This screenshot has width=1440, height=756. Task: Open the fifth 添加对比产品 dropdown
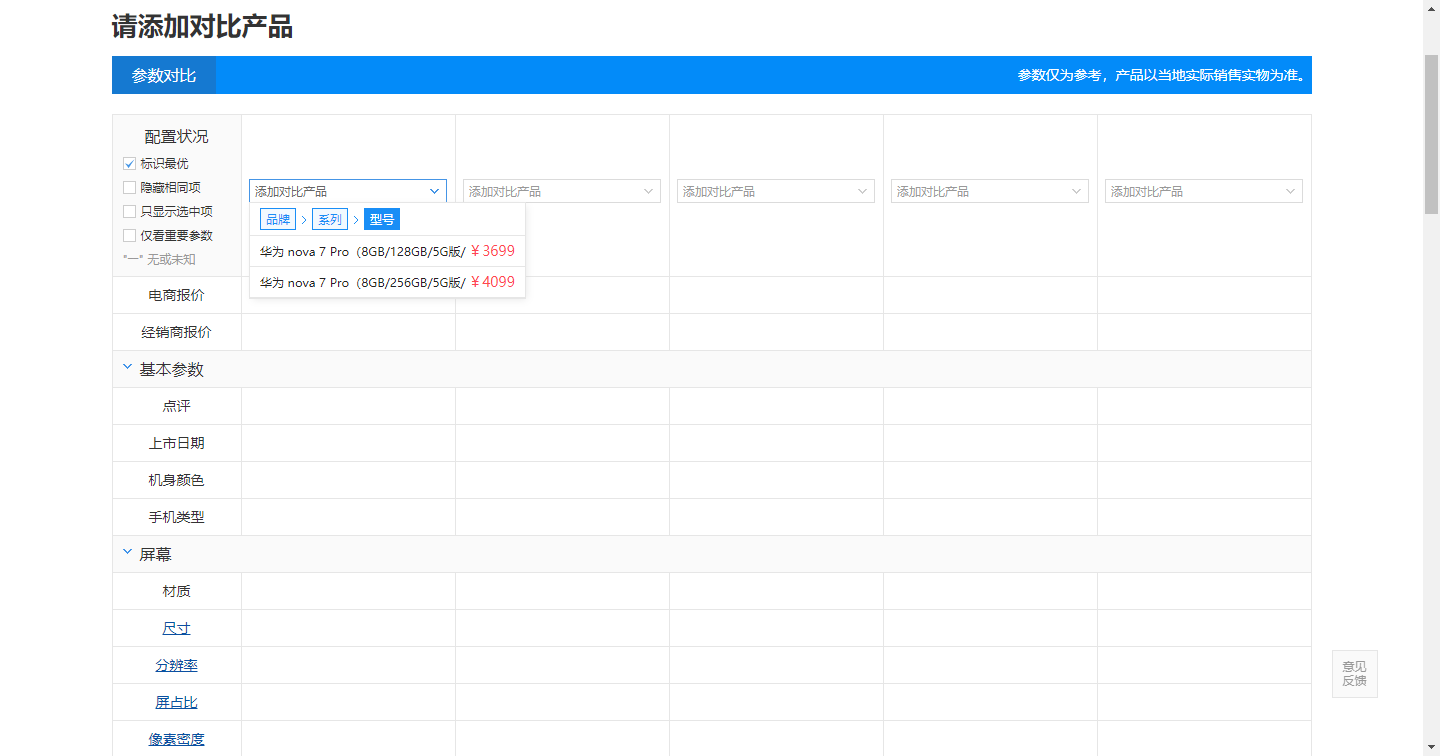1204,191
